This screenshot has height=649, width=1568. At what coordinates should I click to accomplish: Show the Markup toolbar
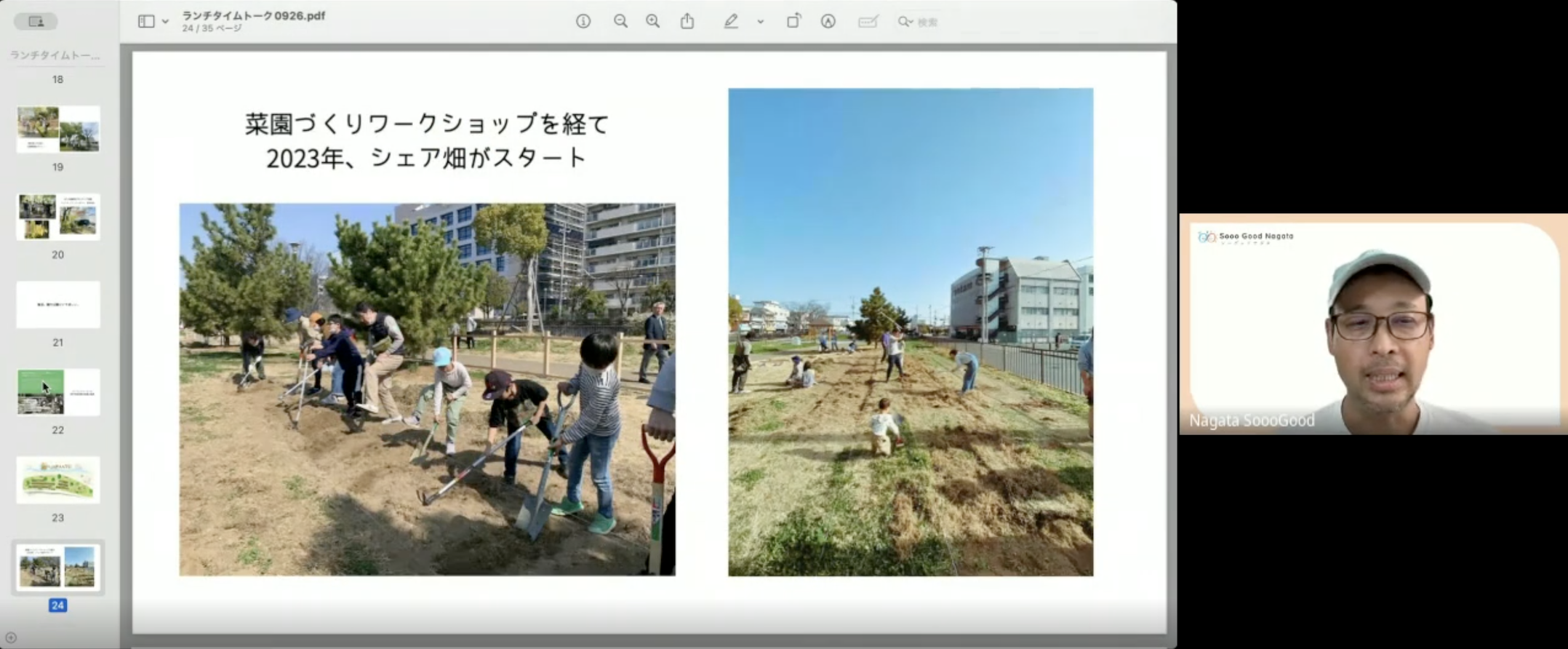click(x=828, y=22)
